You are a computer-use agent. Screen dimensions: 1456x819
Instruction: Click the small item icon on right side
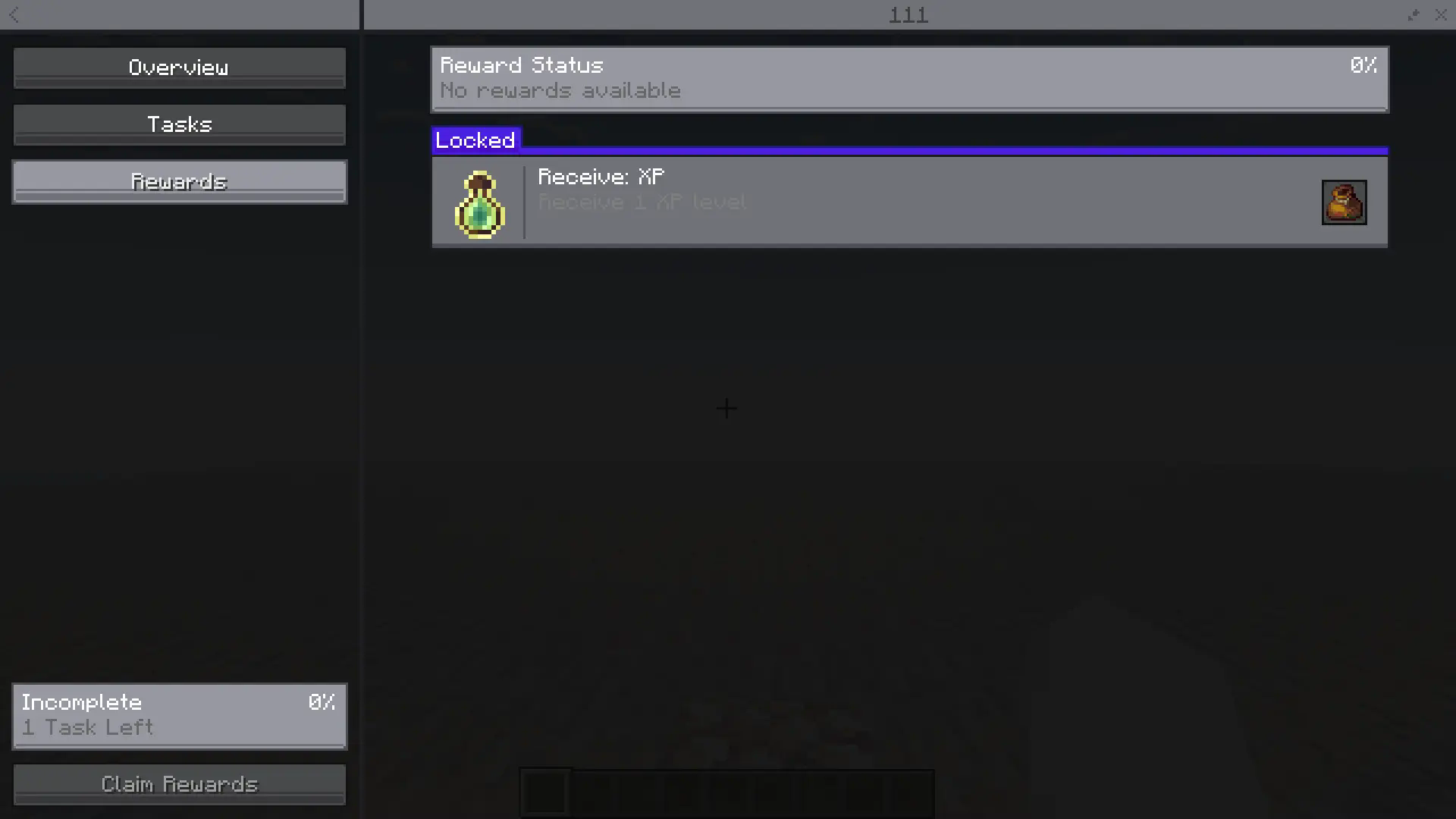1343,200
